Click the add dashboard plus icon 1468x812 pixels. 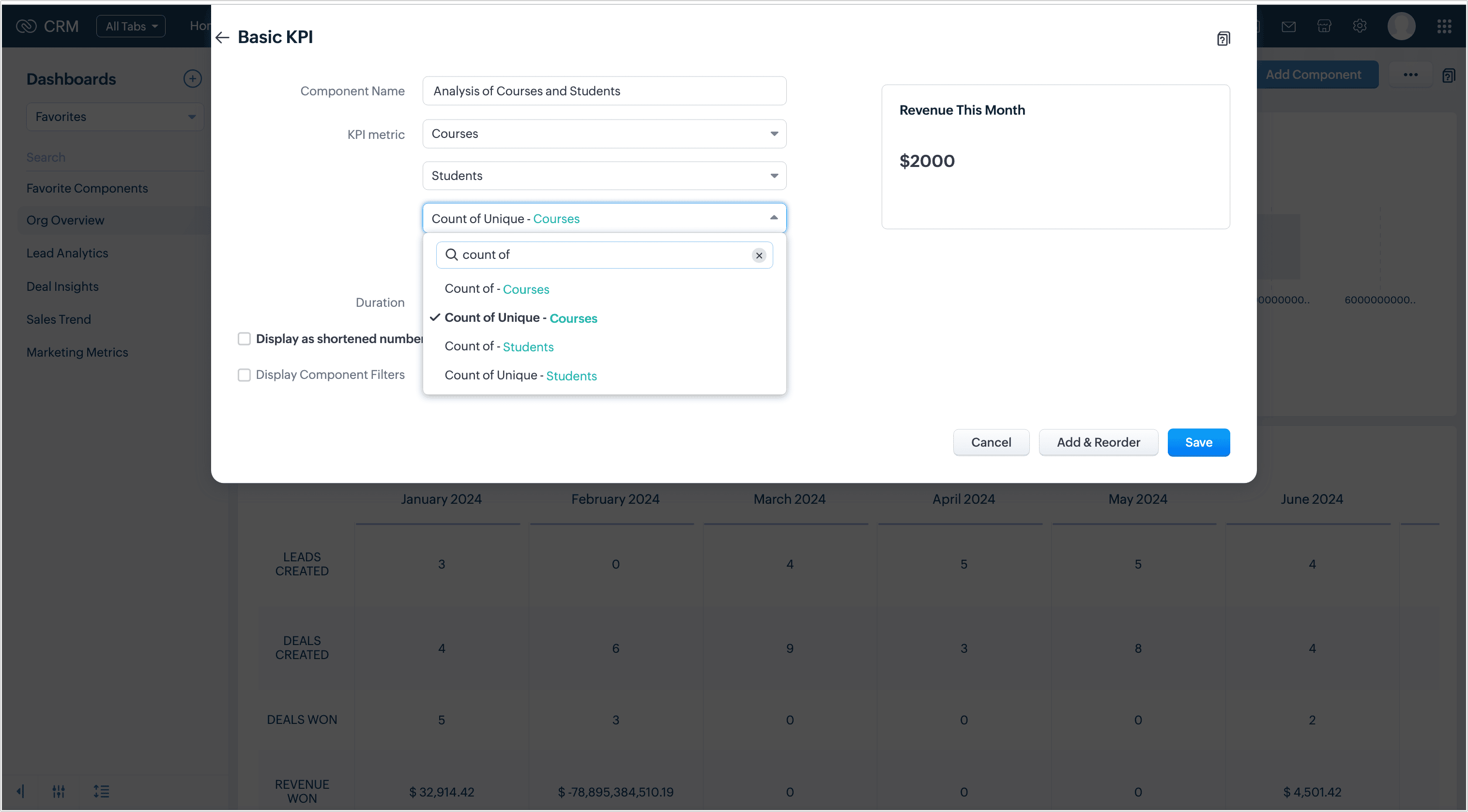192,78
